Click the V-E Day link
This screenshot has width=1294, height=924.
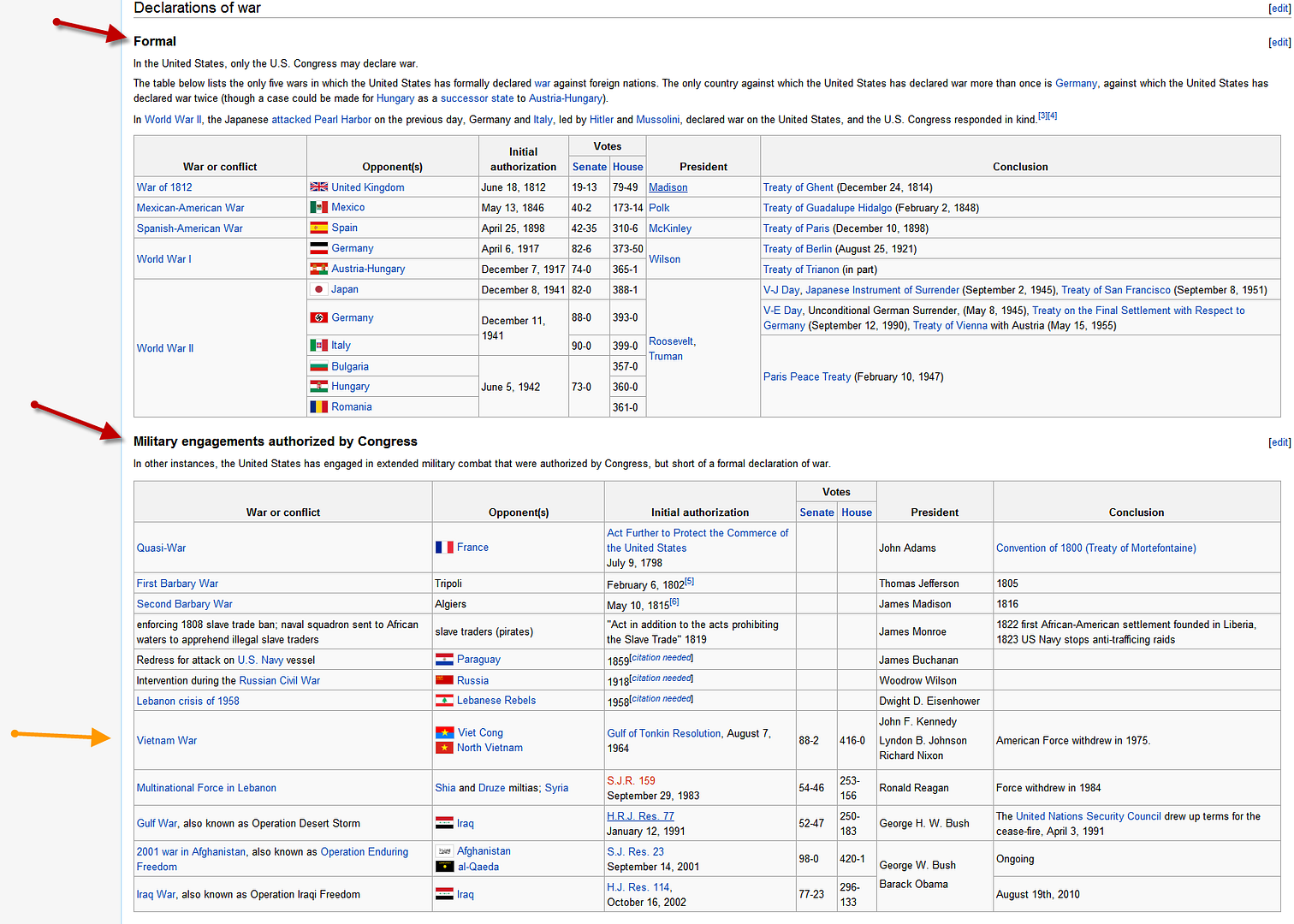782,311
